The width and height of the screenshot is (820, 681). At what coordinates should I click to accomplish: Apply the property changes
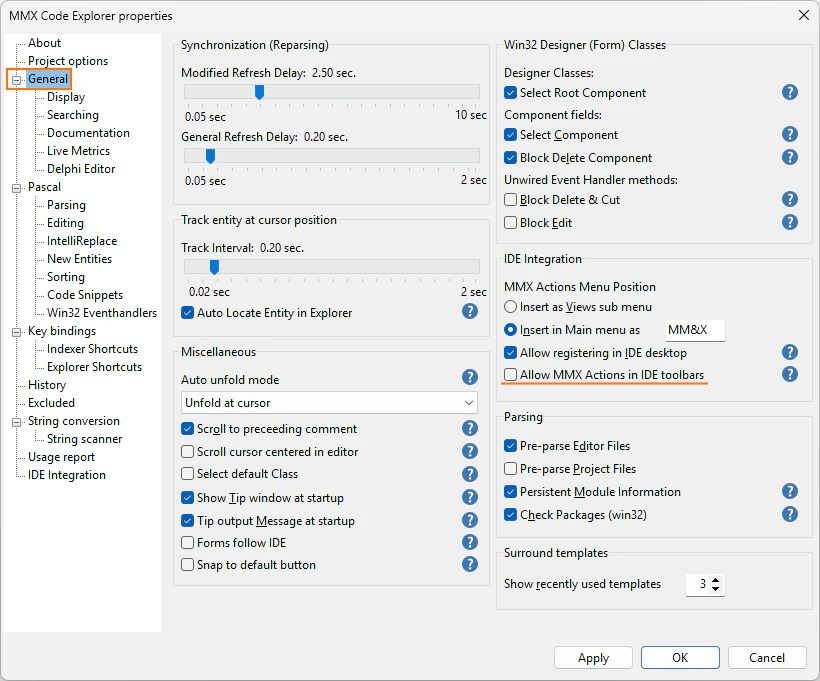click(x=593, y=657)
